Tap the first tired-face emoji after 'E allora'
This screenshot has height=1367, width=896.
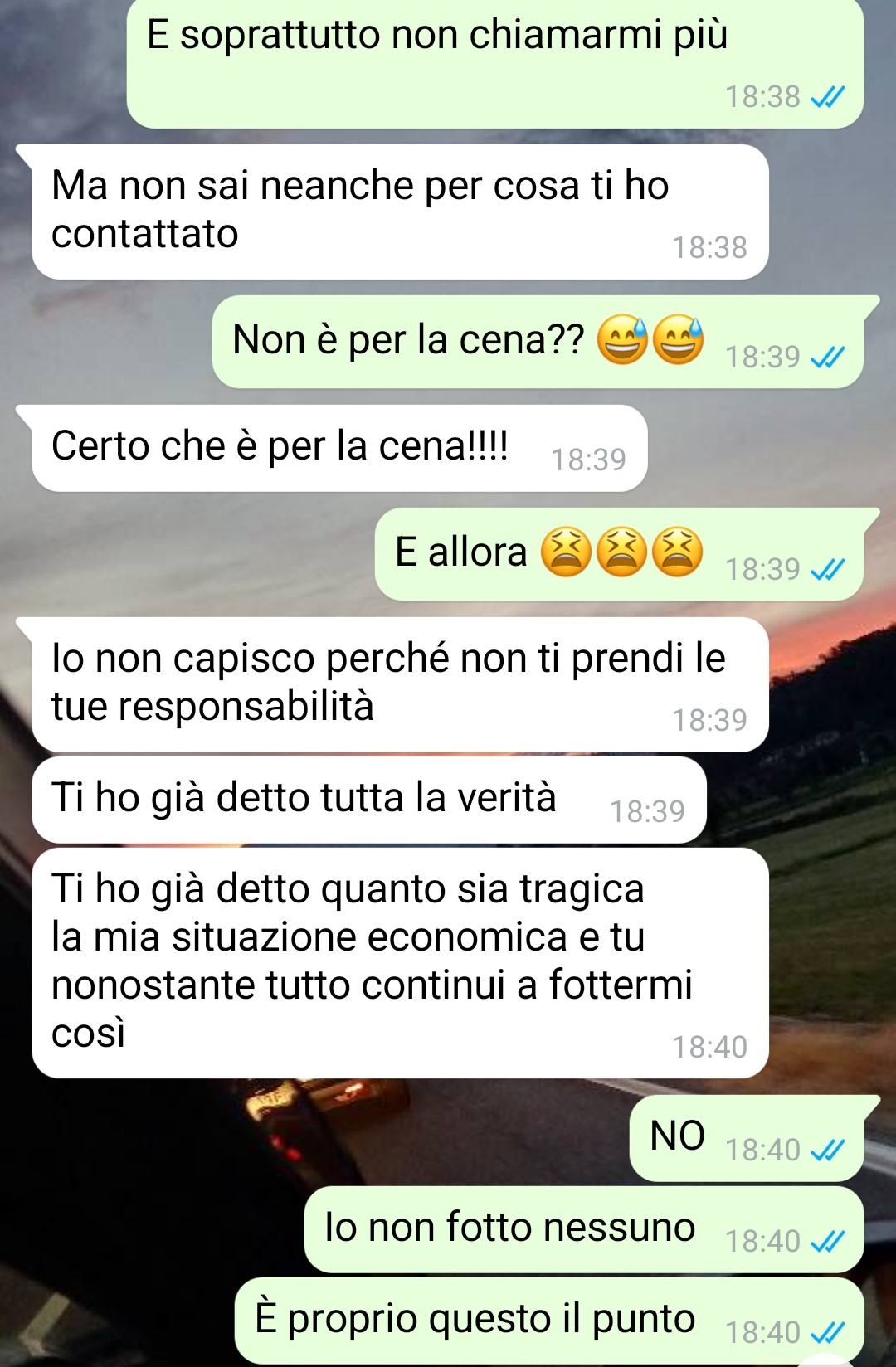(x=566, y=552)
